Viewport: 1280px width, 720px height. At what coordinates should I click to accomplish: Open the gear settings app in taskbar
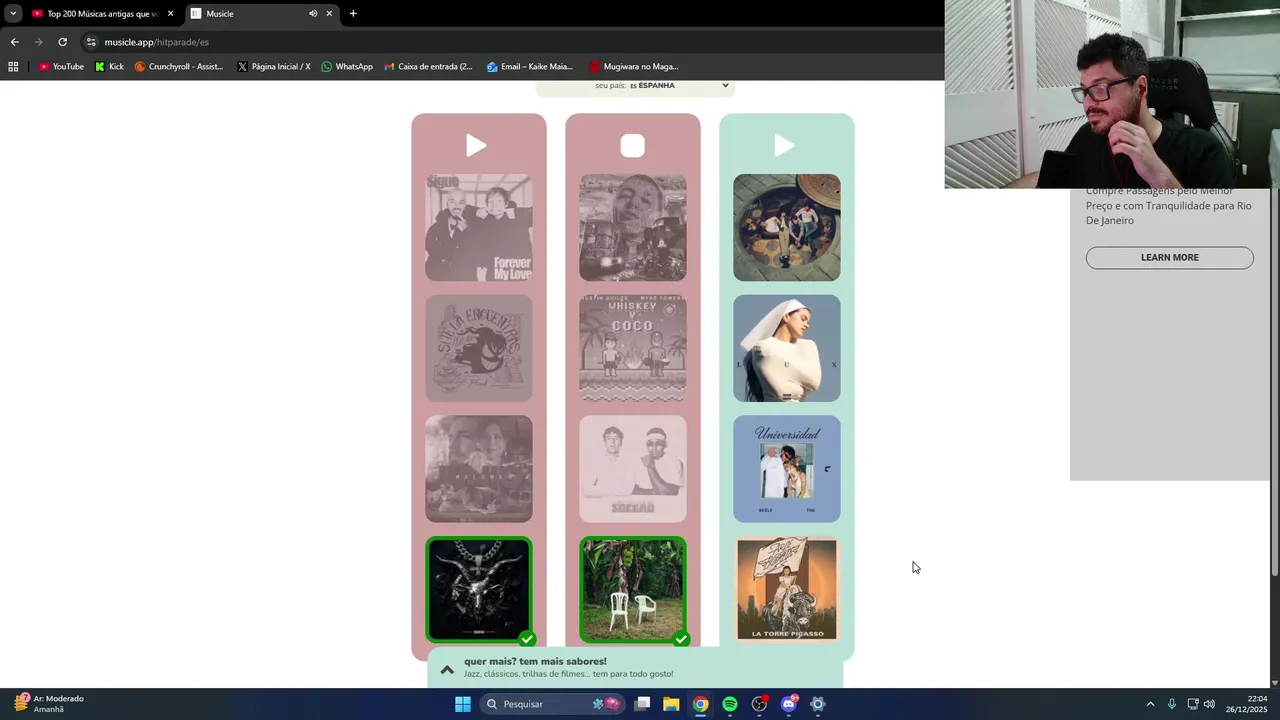pyautogui.click(x=818, y=704)
